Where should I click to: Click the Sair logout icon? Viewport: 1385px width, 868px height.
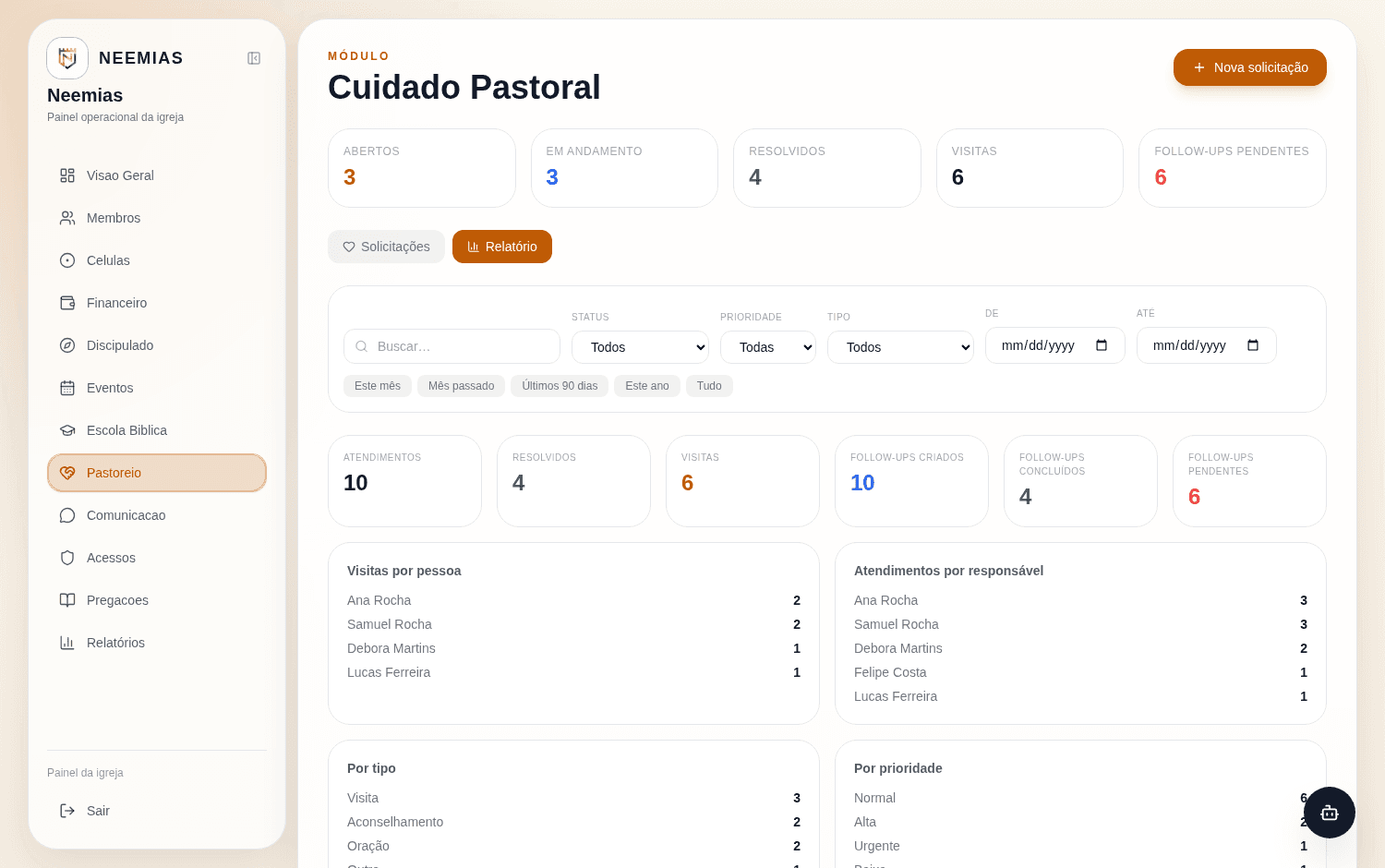coord(67,811)
